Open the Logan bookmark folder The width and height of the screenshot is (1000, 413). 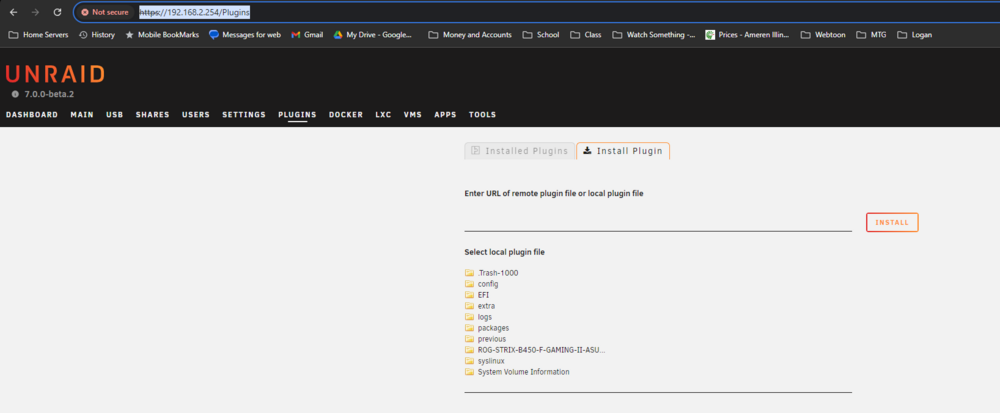(x=915, y=35)
